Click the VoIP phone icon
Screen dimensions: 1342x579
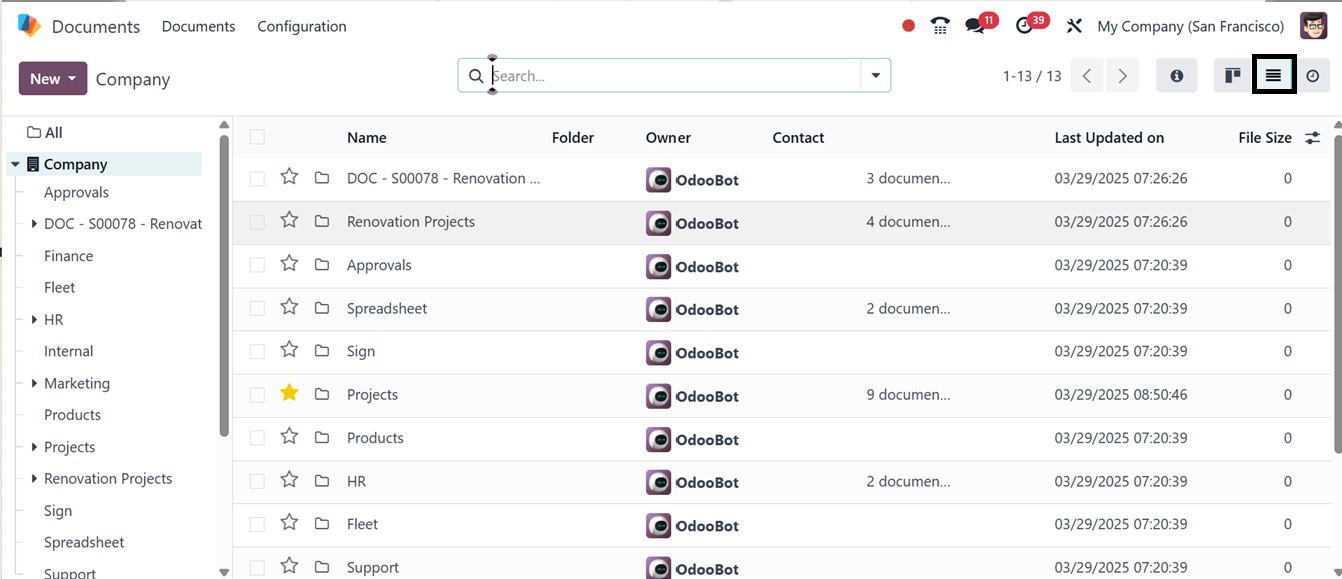(940, 26)
